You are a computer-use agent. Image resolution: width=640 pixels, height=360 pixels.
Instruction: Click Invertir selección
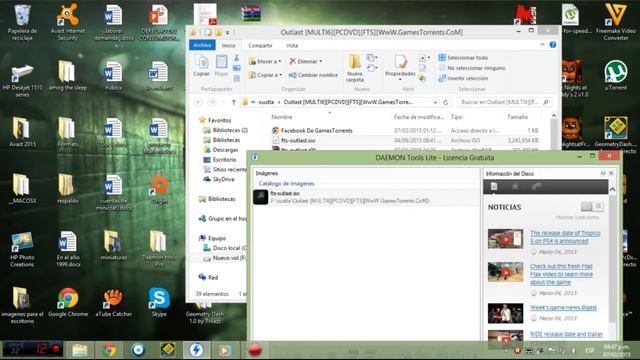pos(463,78)
